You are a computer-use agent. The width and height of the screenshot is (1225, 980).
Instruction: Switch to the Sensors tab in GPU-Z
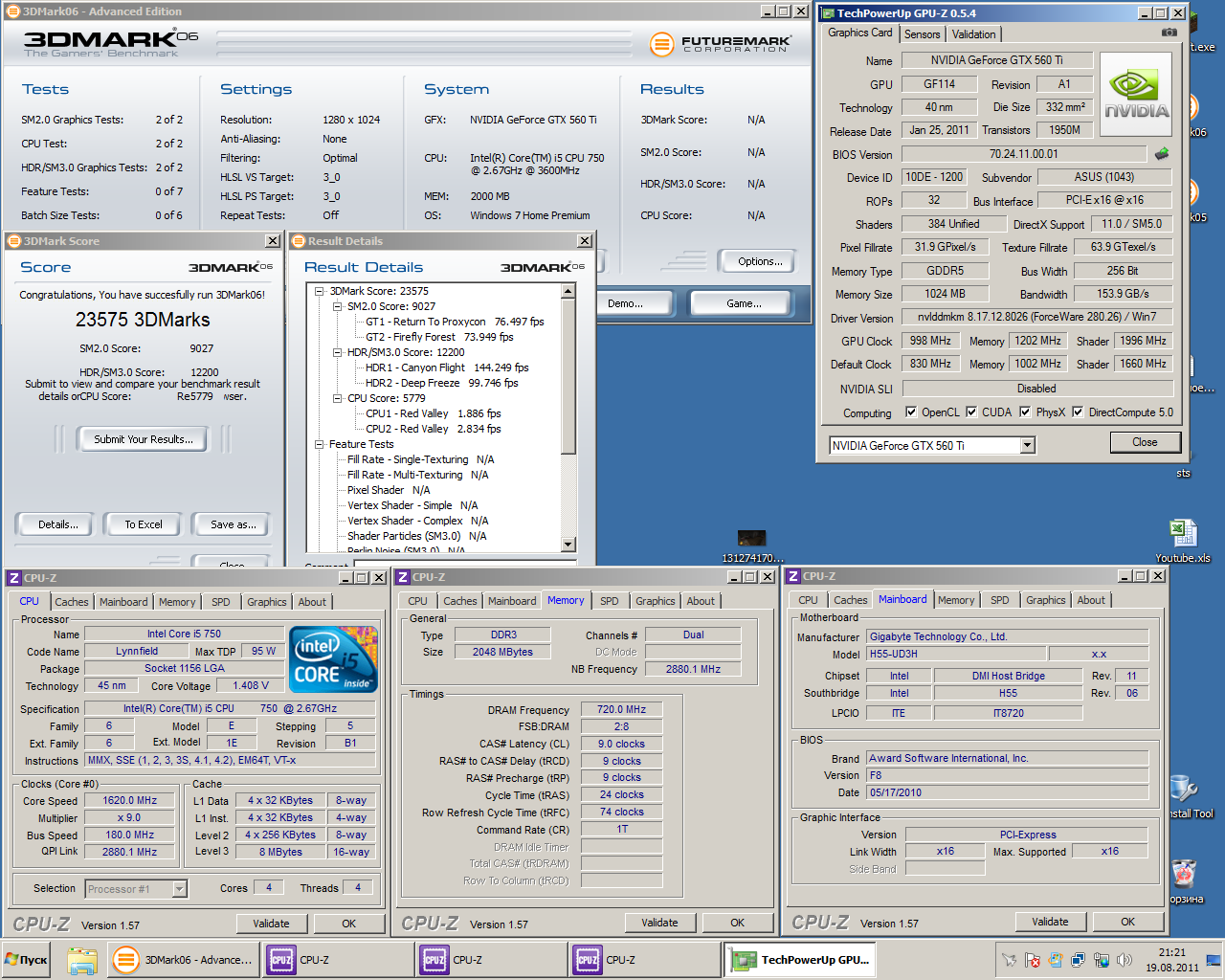(x=923, y=33)
